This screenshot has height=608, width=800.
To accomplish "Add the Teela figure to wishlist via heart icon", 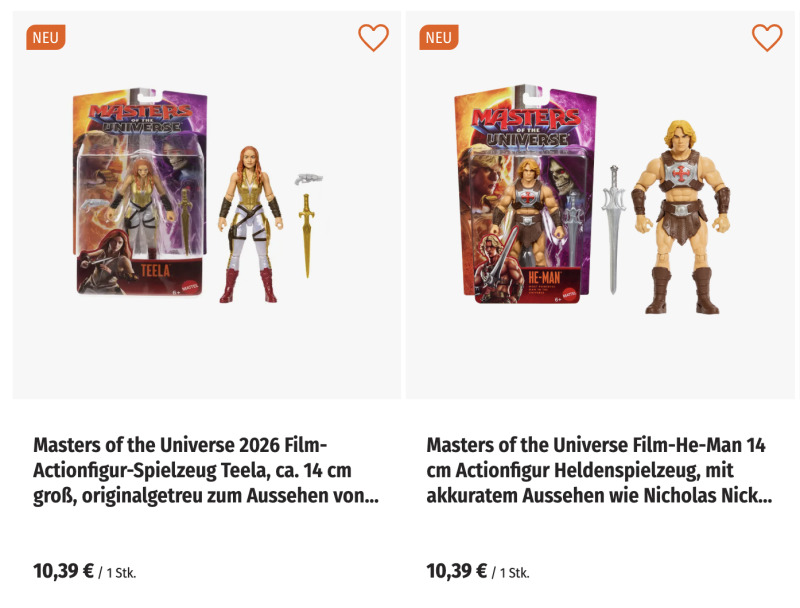I will pos(373,38).
